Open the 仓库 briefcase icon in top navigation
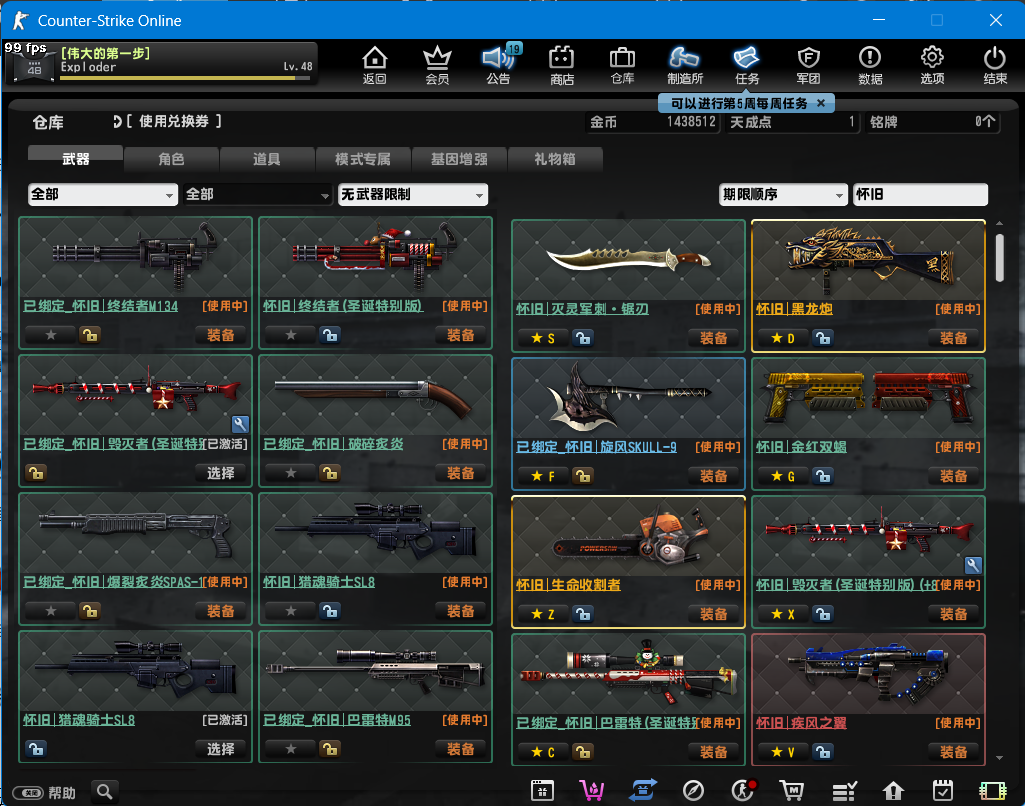 (622, 65)
